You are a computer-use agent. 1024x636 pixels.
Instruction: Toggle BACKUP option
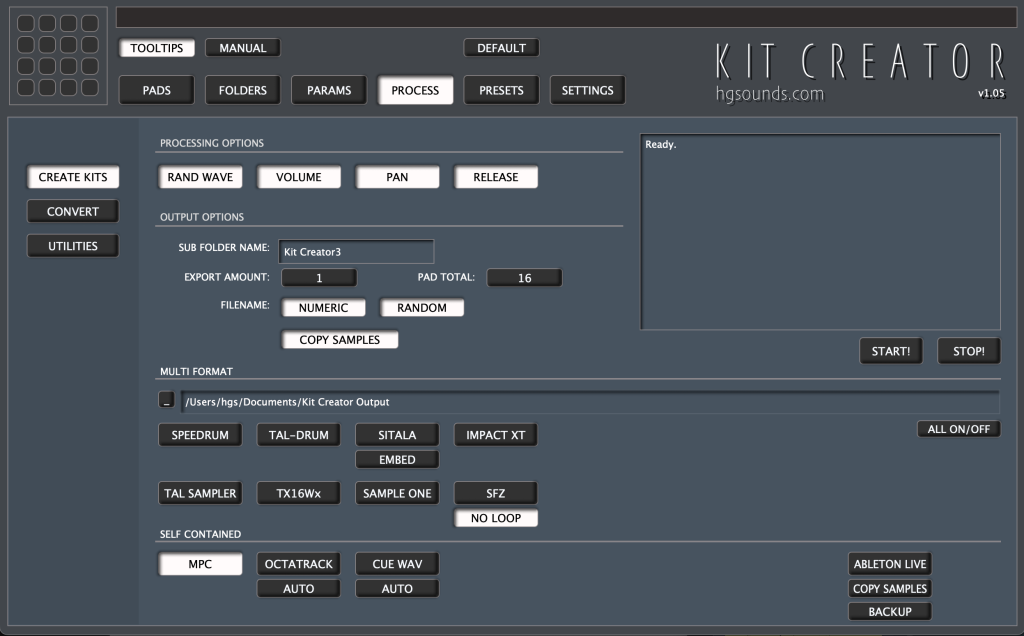(890, 612)
